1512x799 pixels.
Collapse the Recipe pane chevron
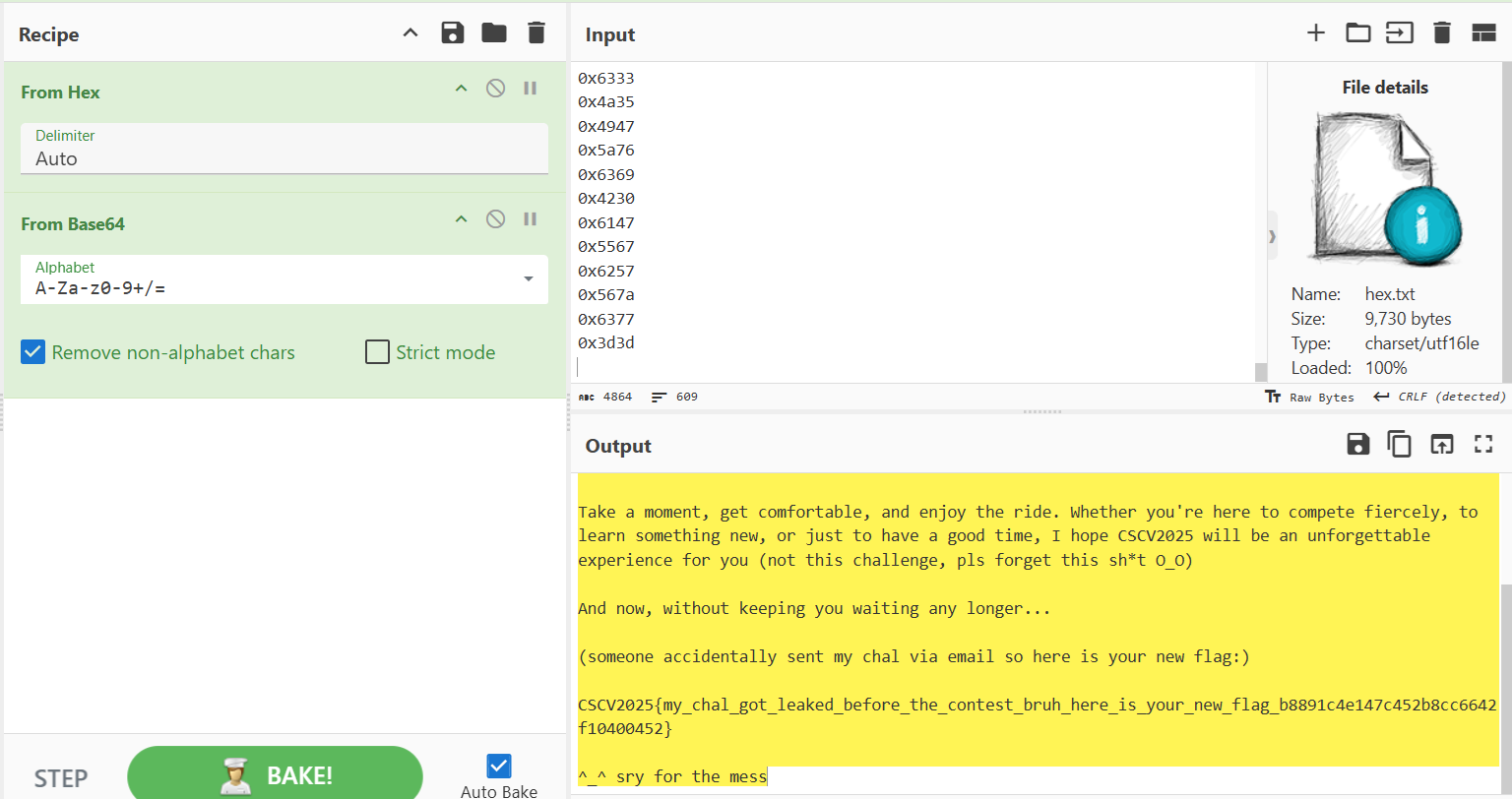(410, 33)
